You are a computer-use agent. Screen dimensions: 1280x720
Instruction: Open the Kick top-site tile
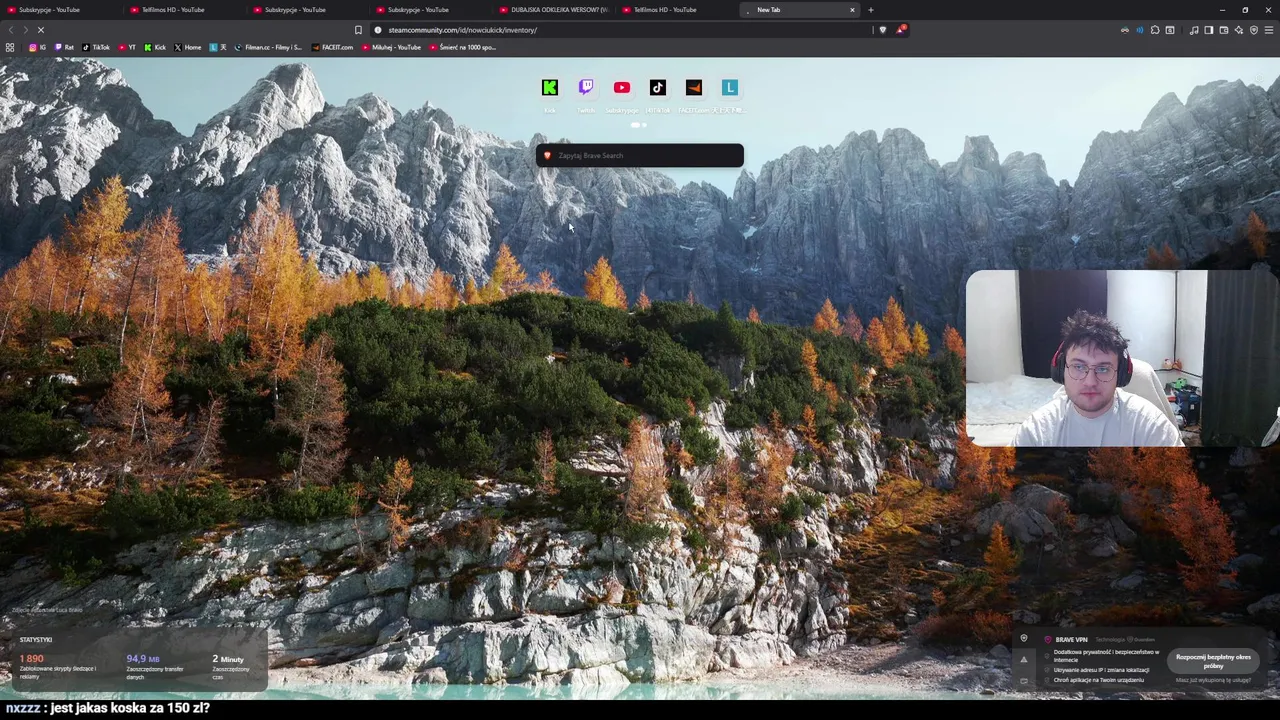(550, 88)
